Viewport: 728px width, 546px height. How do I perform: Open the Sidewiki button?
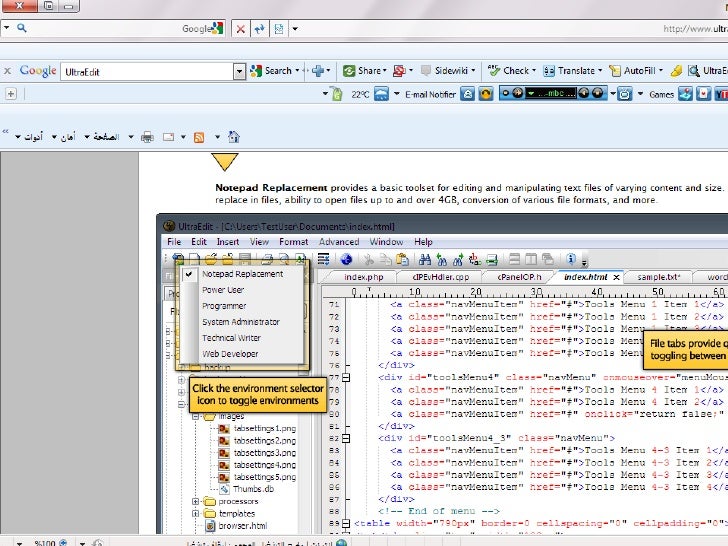[x=444, y=71]
